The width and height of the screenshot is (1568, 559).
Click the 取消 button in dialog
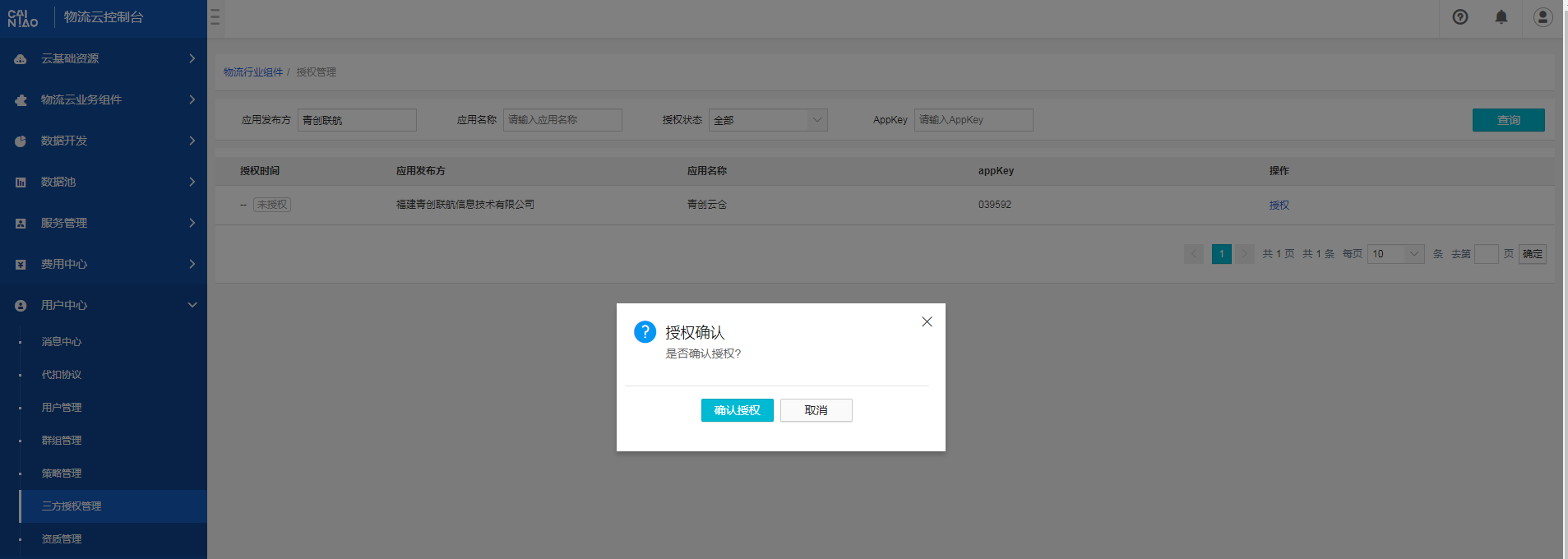pos(816,410)
